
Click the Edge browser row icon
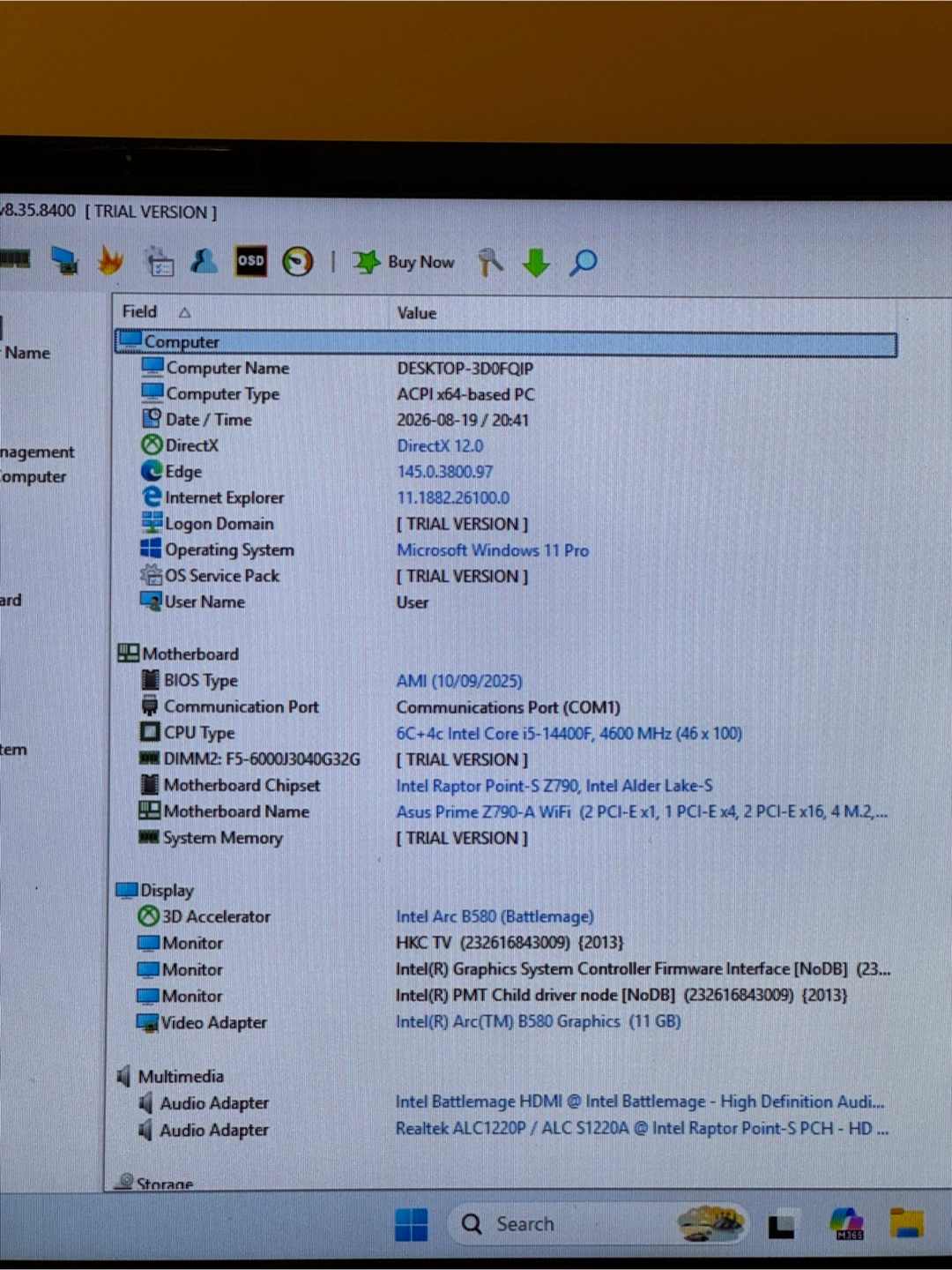[x=152, y=471]
